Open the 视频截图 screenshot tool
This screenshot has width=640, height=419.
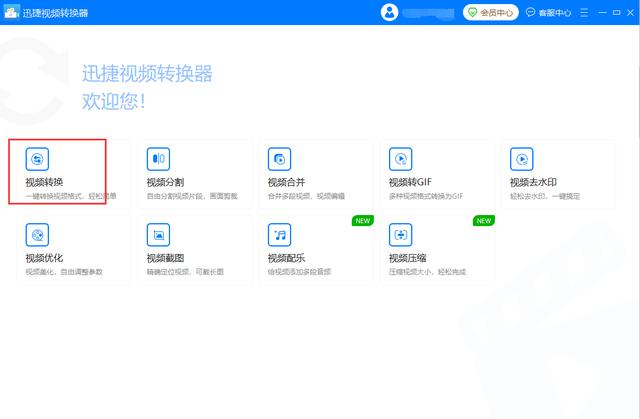[158, 236]
